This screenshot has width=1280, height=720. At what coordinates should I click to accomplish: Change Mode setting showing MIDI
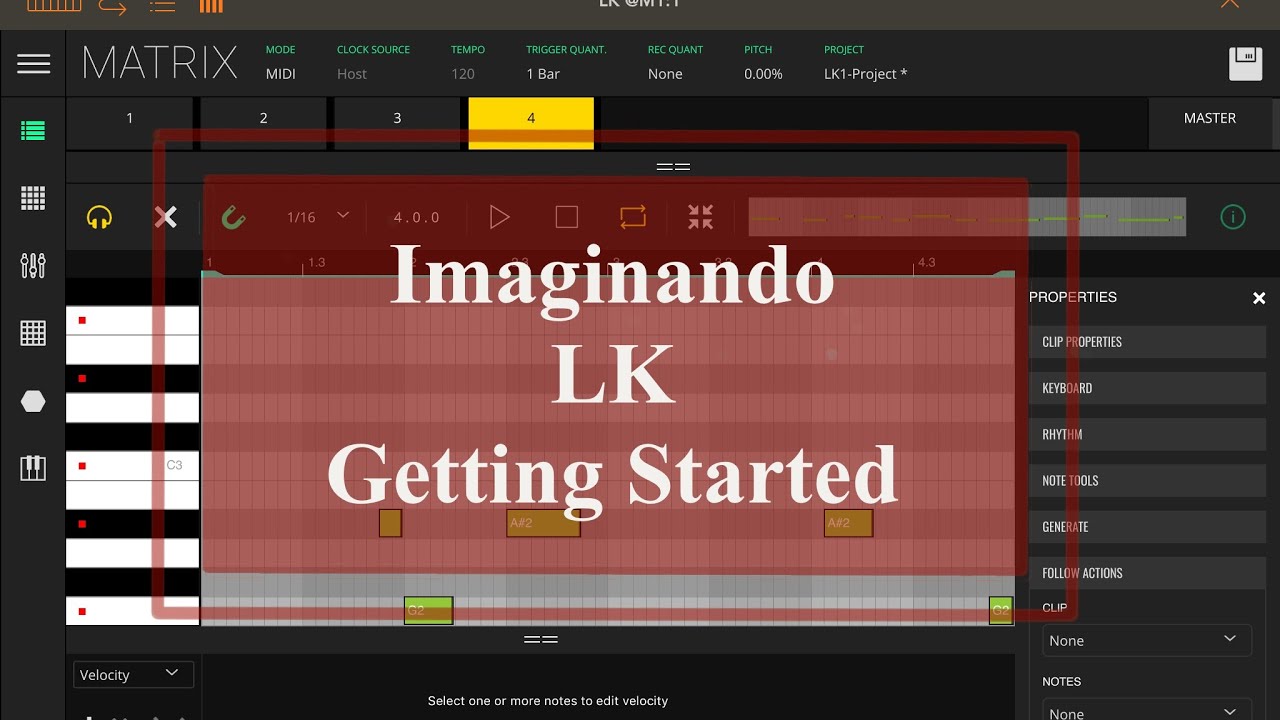281,74
